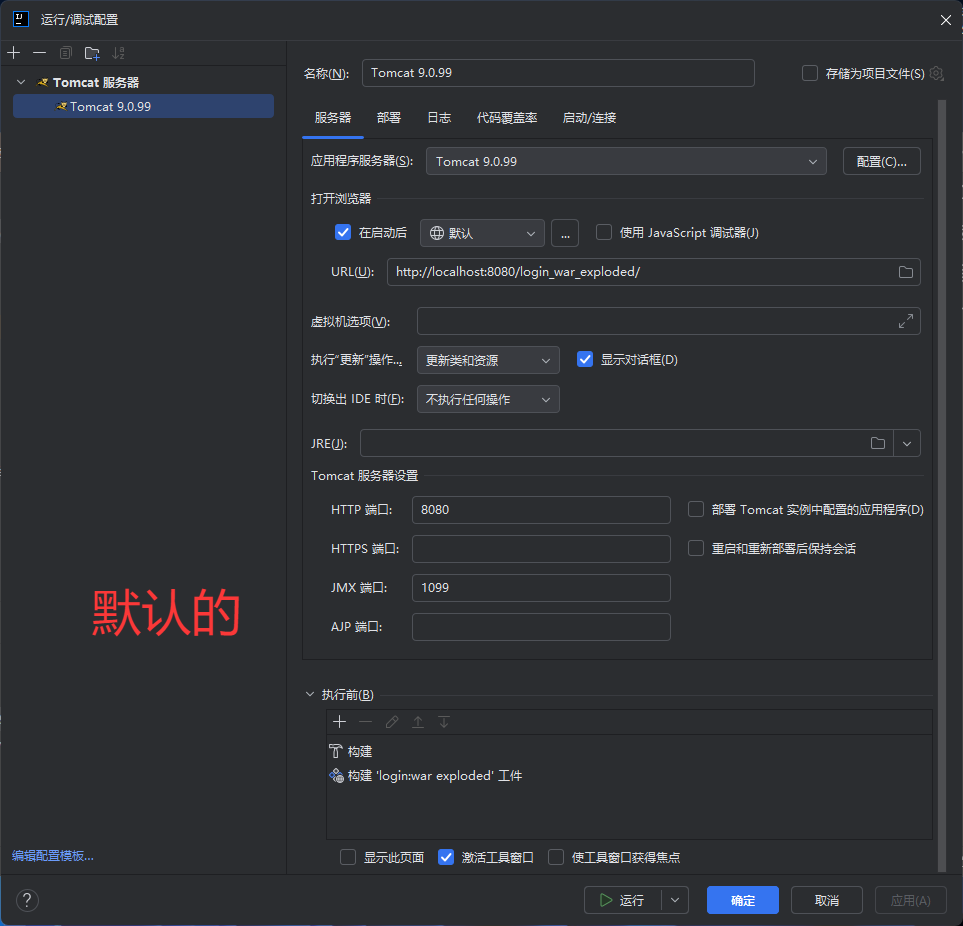This screenshot has height=926, width=963.
Task: Uncheck 显示对话框 checkbox
Action: point(585,360)
